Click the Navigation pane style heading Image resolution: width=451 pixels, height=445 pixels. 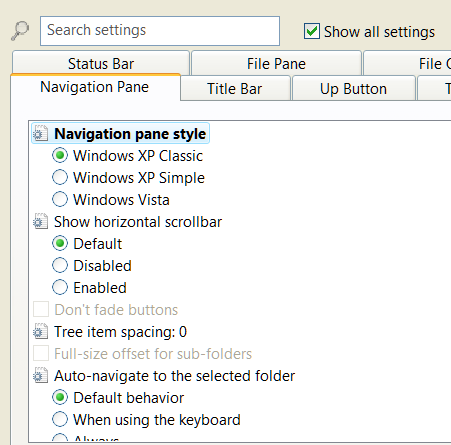pos(130,134)
